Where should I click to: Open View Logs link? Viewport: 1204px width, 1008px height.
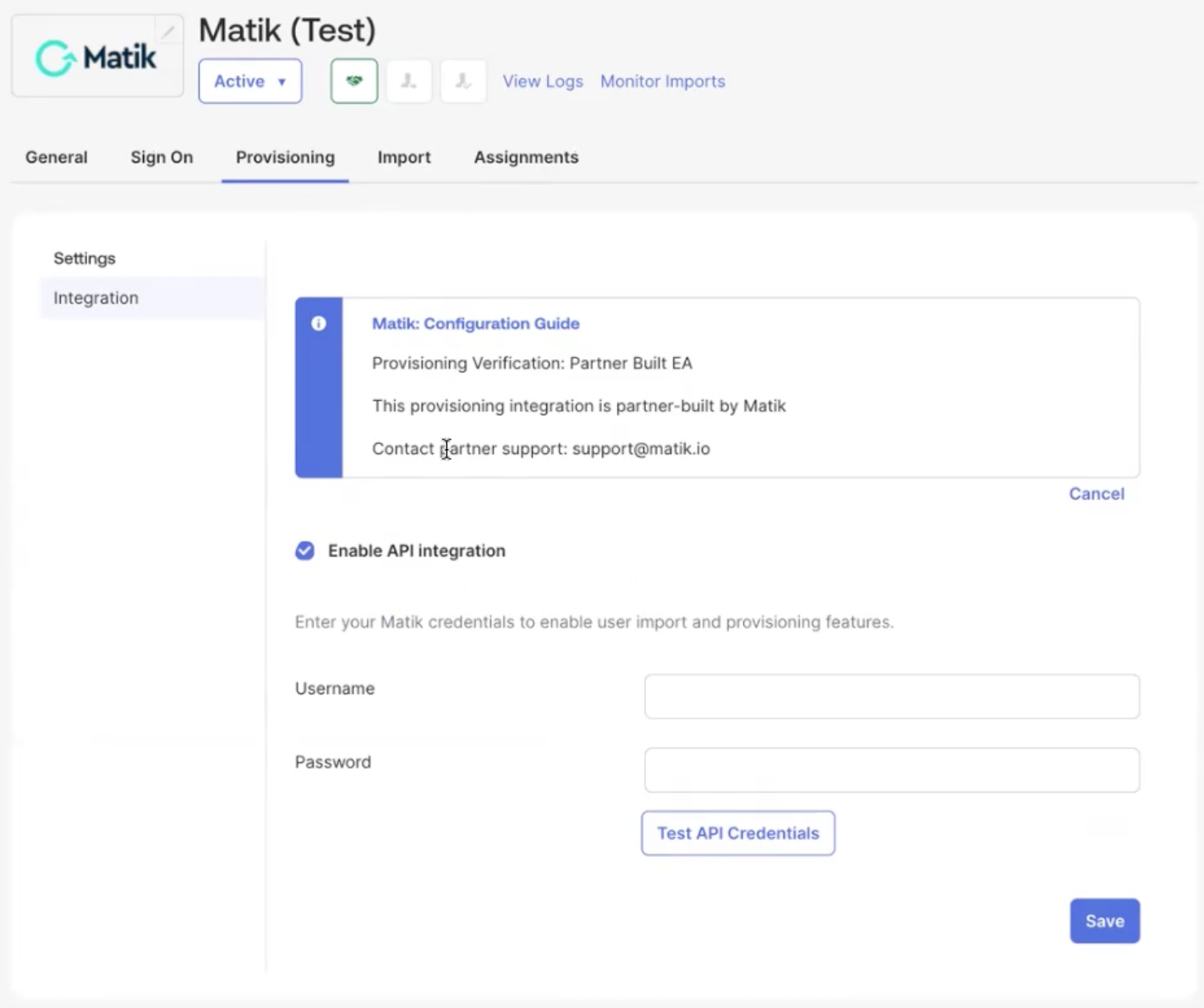[x=543, y=81]
